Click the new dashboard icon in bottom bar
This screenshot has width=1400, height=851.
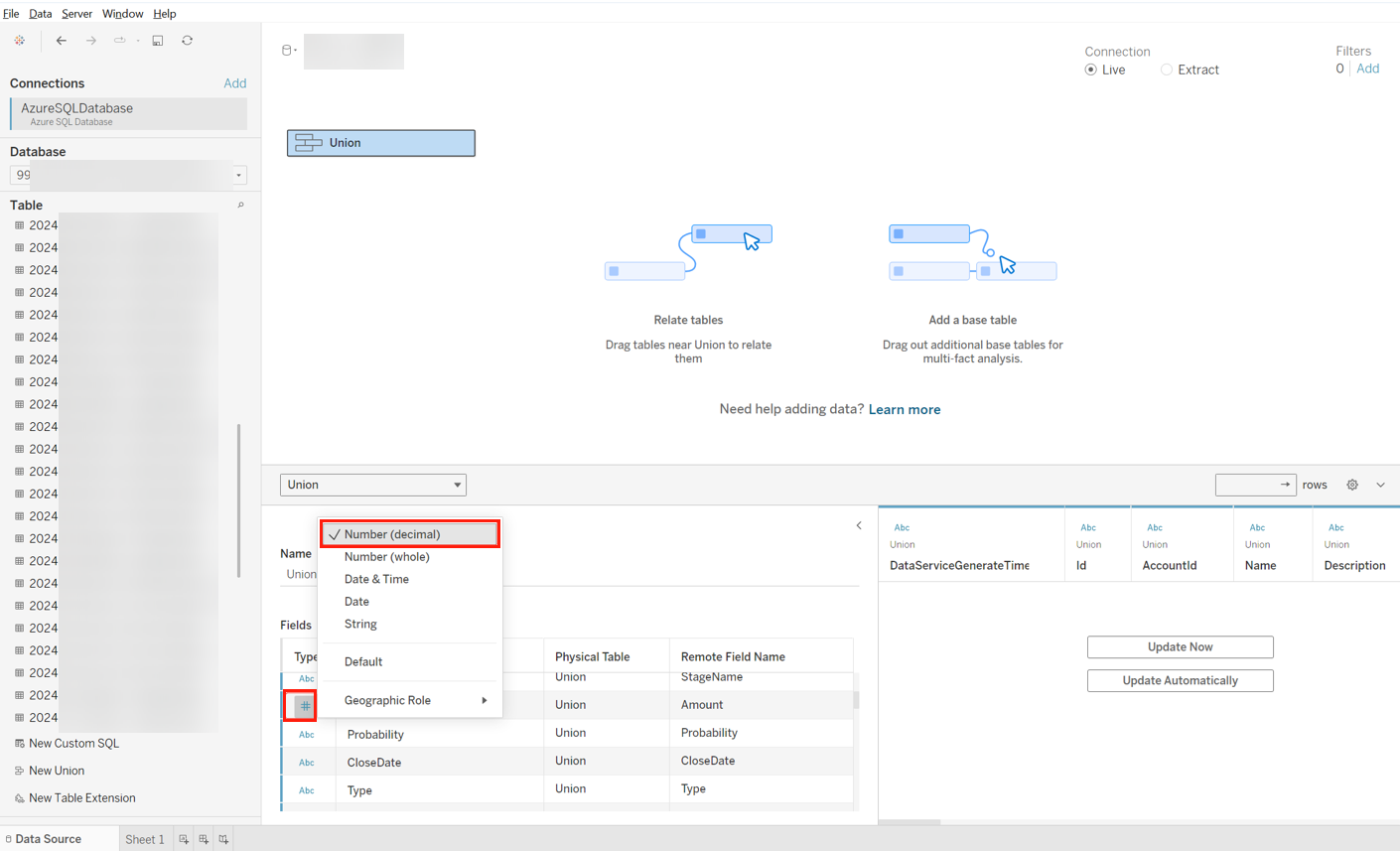pyautogui.click(x=204, y=839)
